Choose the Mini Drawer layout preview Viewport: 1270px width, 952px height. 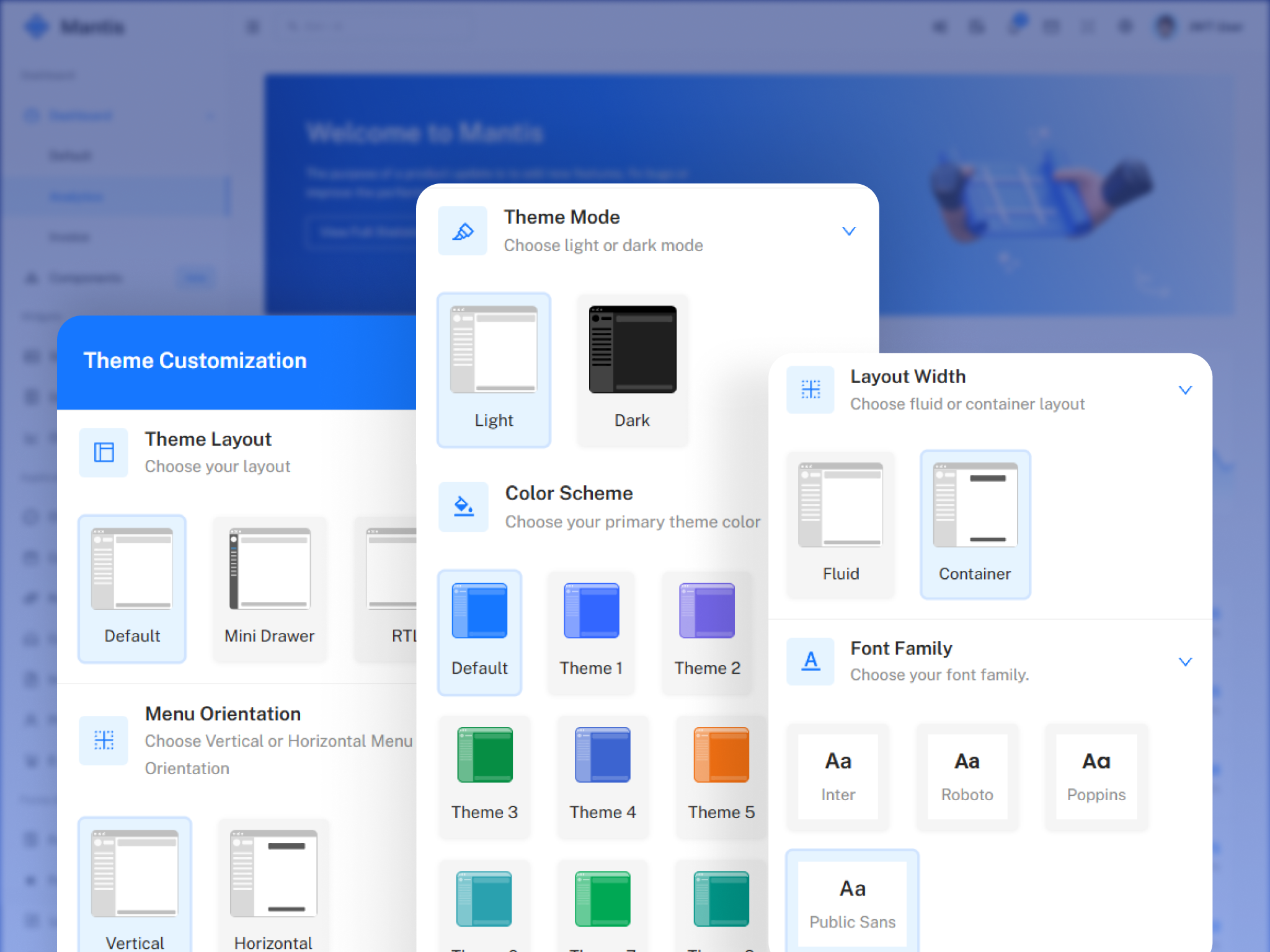(269, 569)
